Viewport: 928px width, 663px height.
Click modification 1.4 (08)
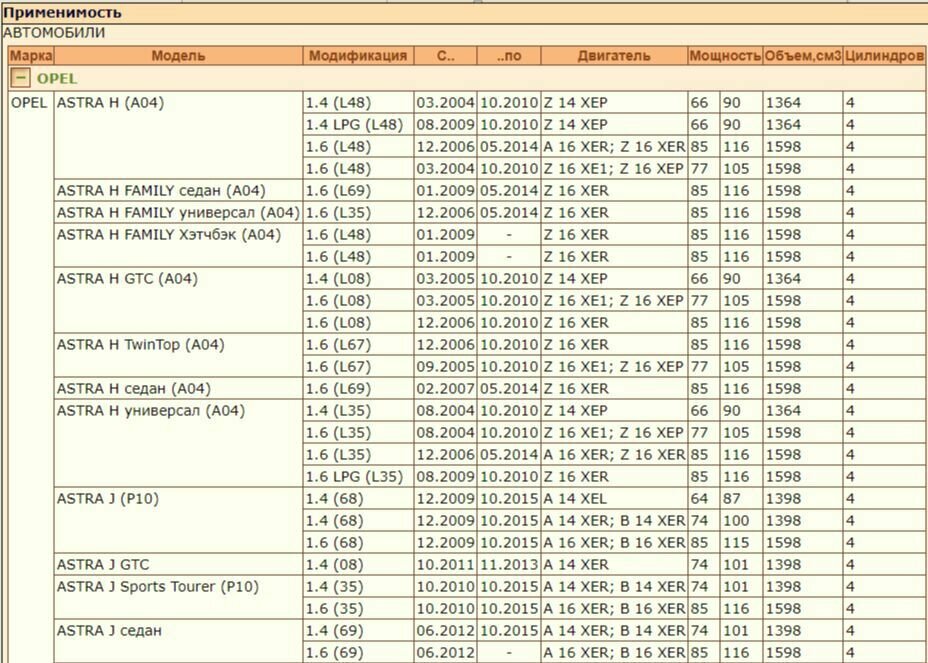pyautogui.click(x=358, y=565)
